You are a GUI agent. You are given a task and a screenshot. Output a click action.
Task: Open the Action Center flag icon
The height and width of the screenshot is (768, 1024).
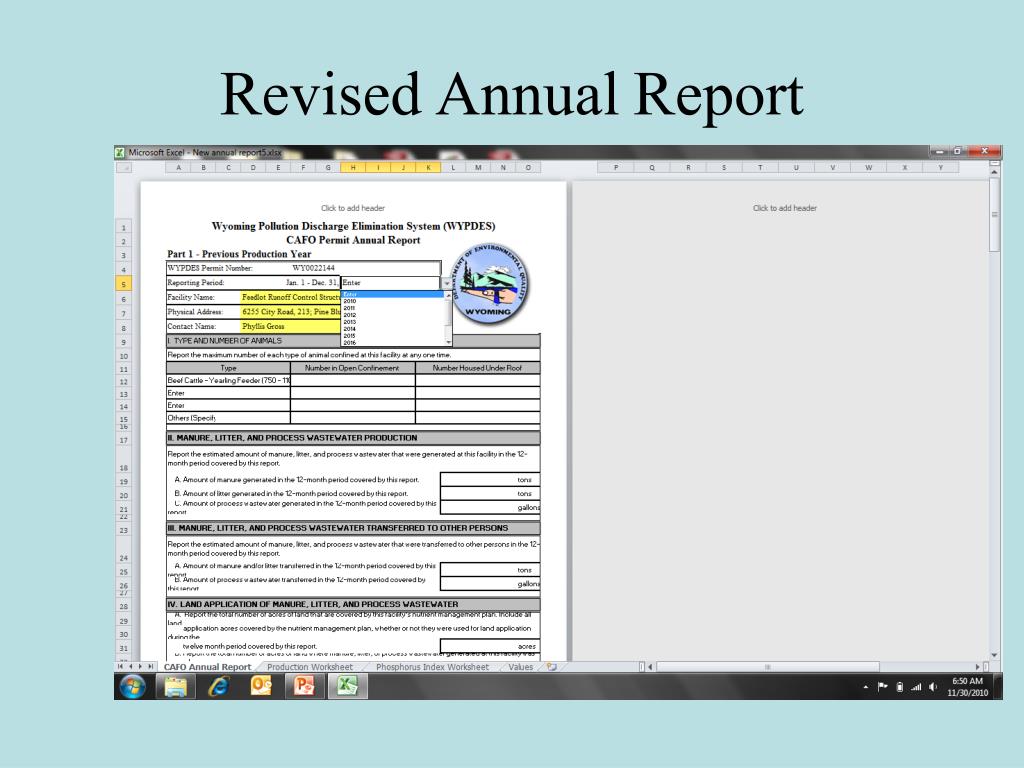pos(883,687)
